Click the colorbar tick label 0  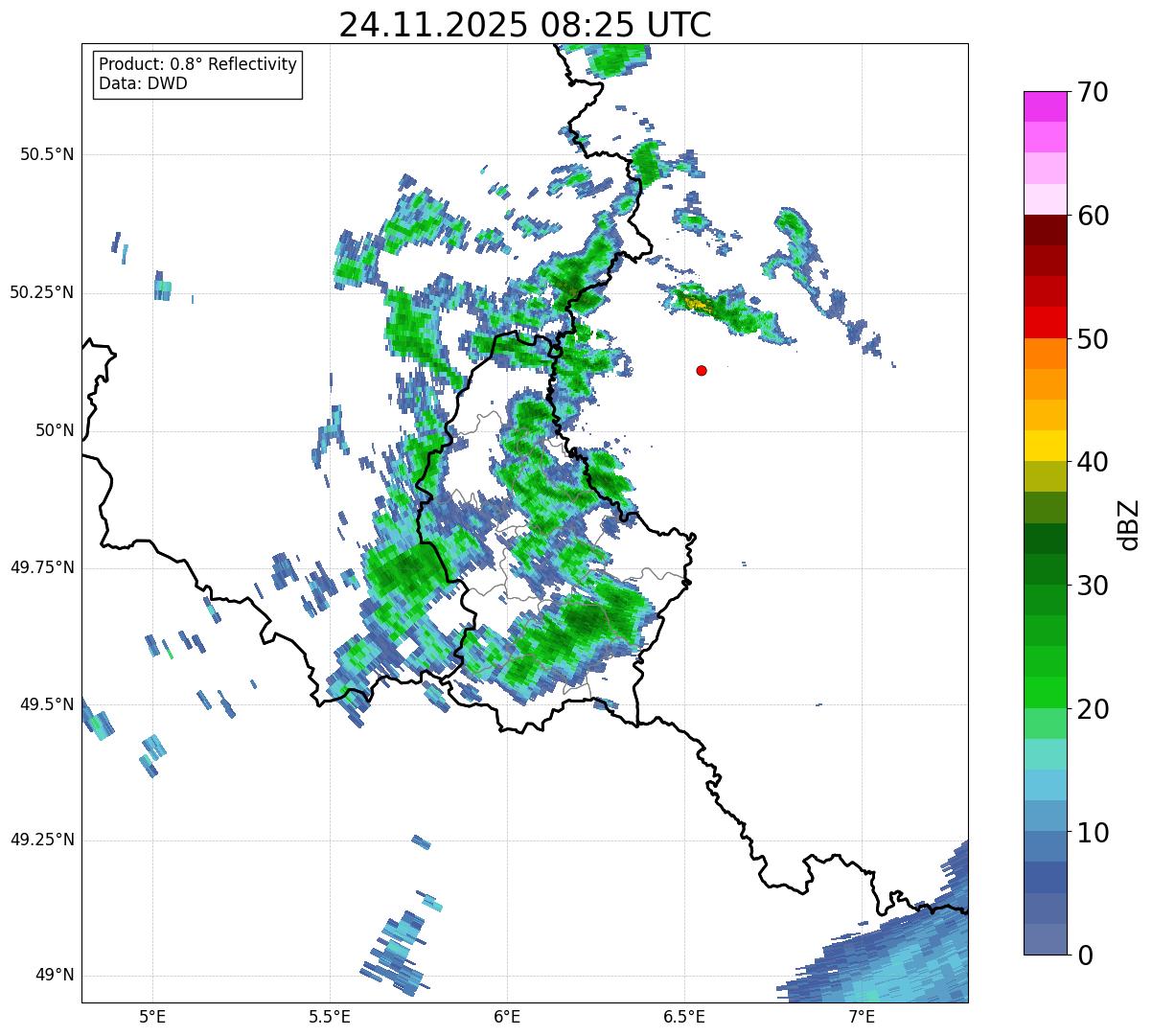1085,955
